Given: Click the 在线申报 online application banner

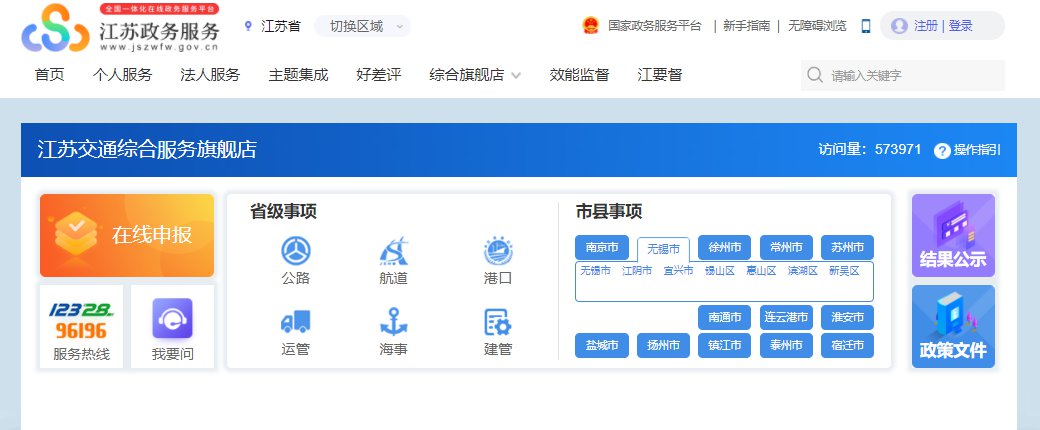Looking at the screenshot, I should click(x=127, y=235).
